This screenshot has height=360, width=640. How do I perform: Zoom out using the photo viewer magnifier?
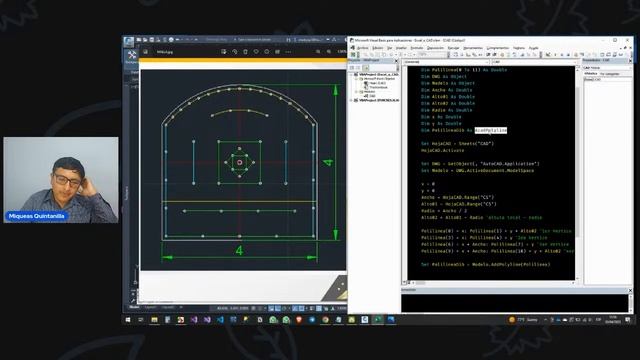[x=318, y=52]
